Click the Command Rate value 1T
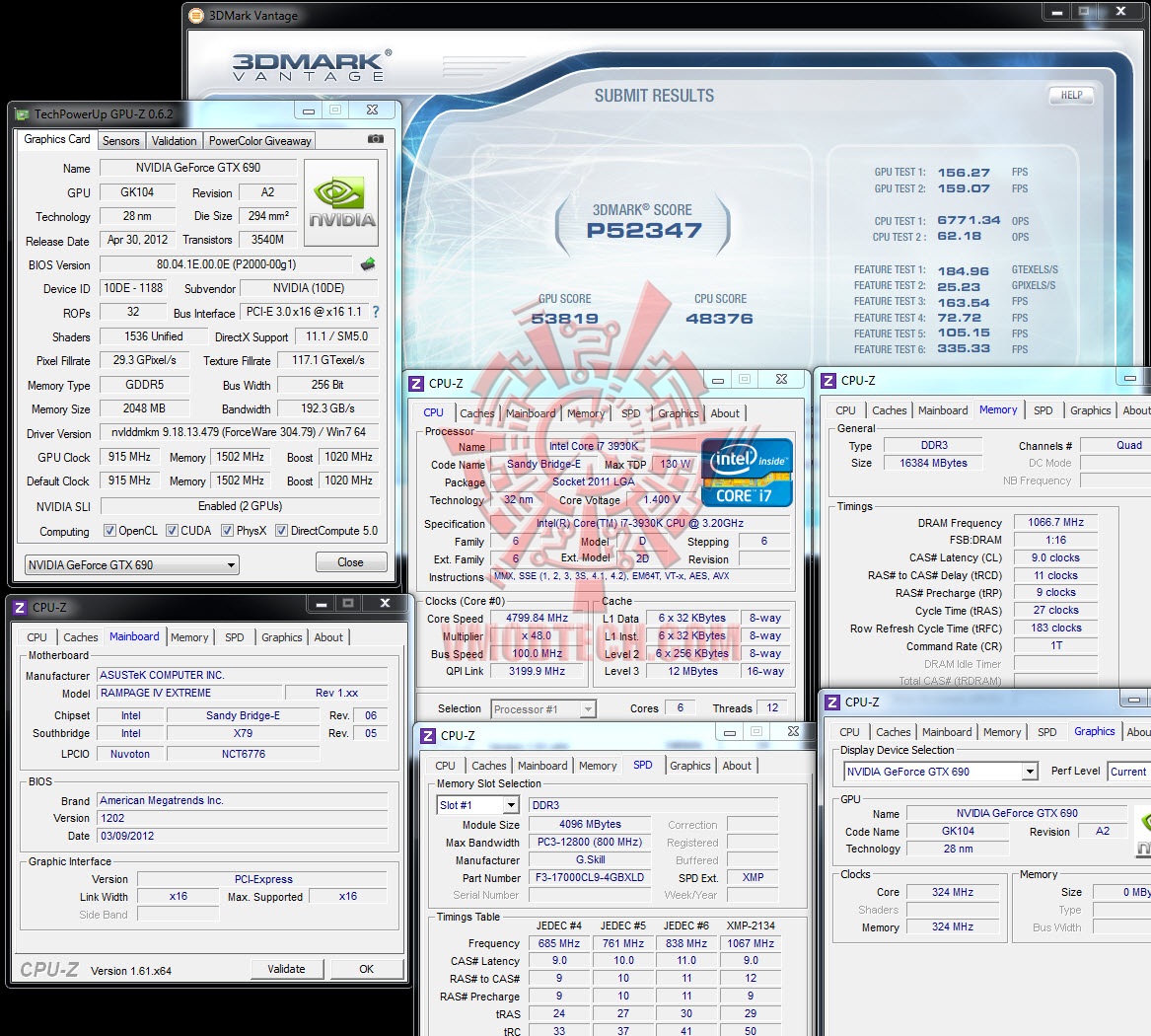Screen dimensions: 1151x1036 [x=1055, y=645]
